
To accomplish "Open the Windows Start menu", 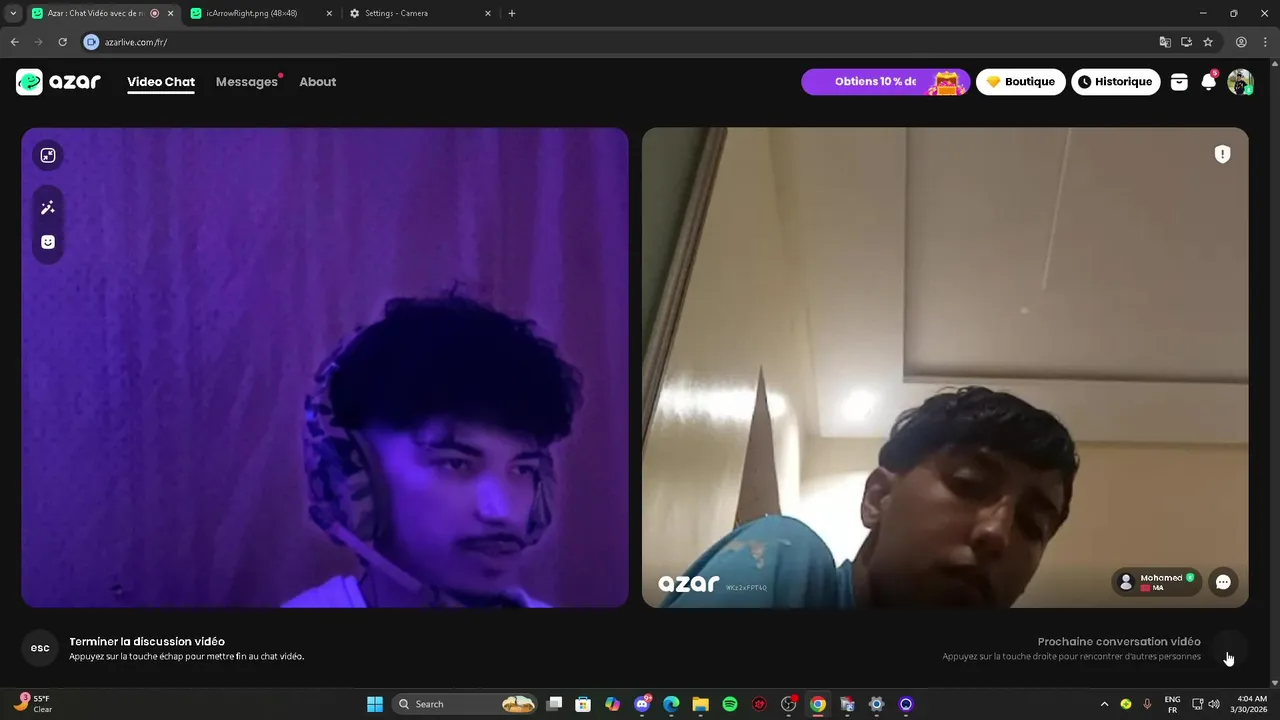I will coord(375,704).
